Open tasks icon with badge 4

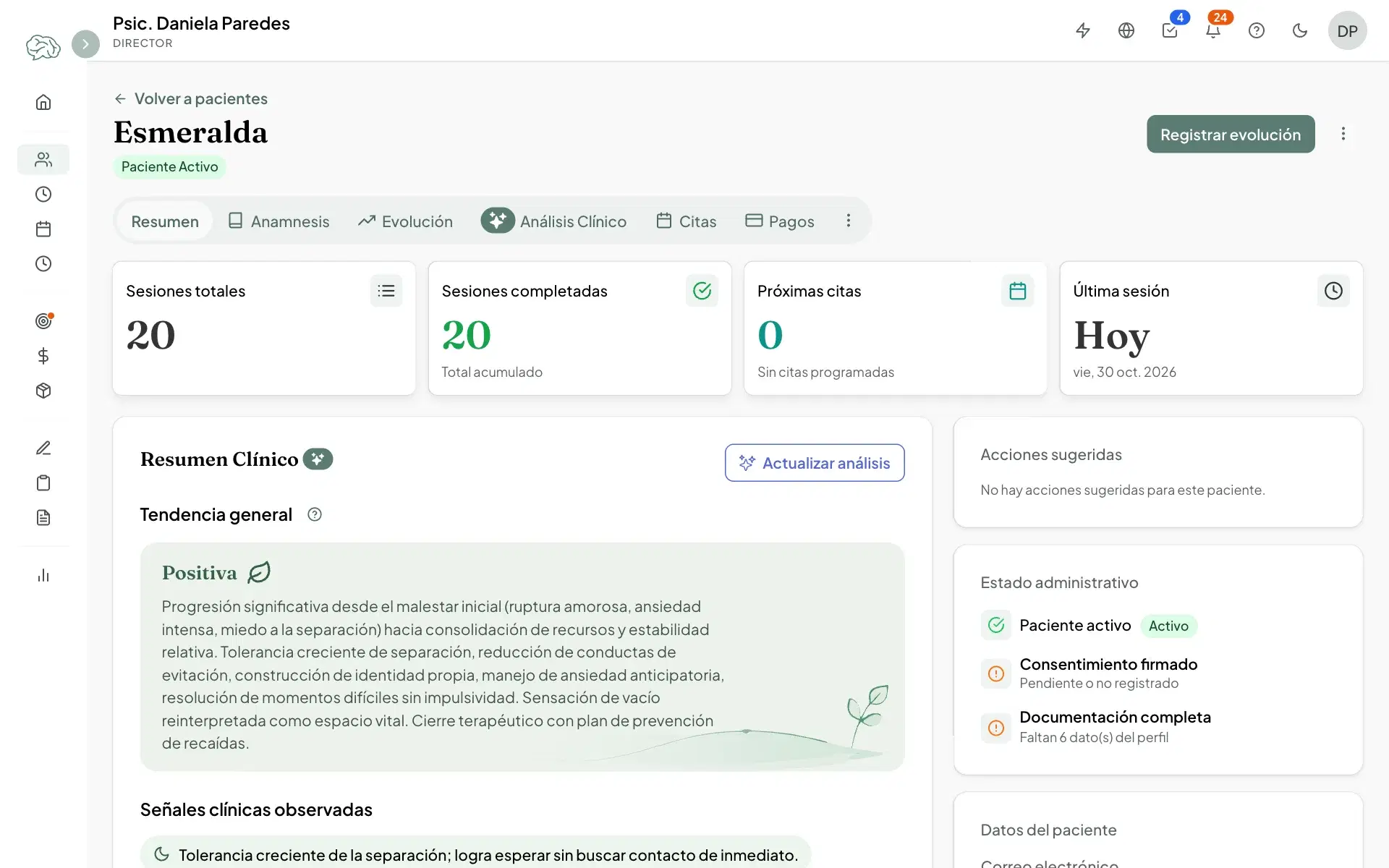tap(1170, 30)
